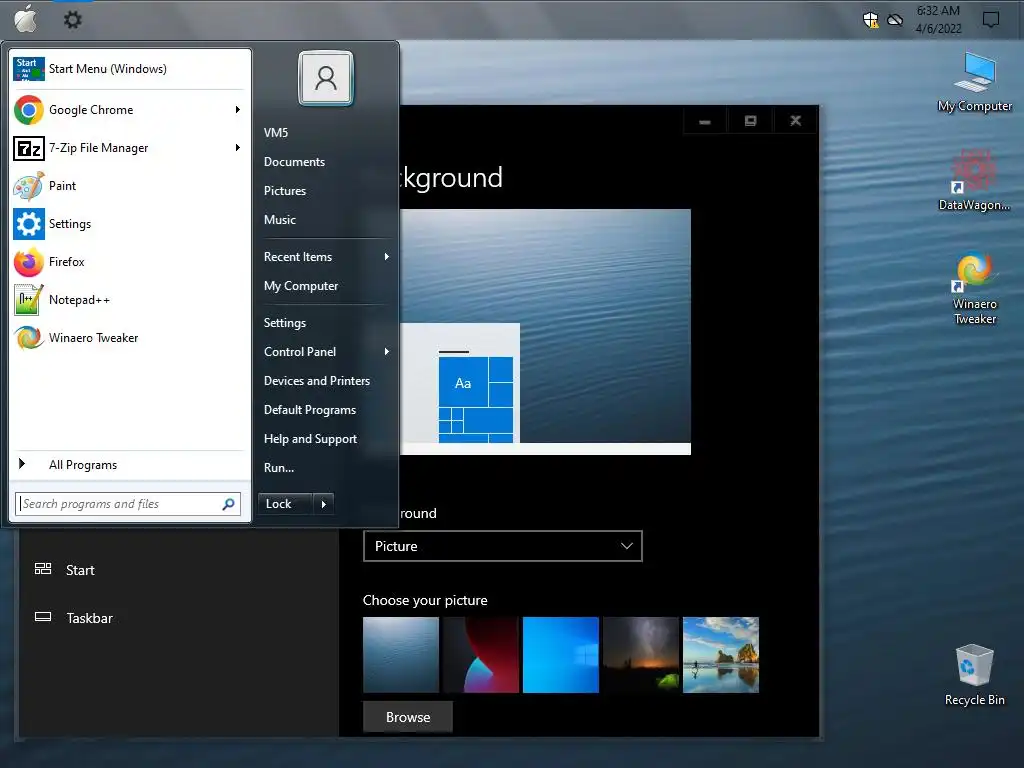The width and height of the screenshot is (1024, 768).
Task: Open Notepad++ from start menu
Action: coord(129,300)
